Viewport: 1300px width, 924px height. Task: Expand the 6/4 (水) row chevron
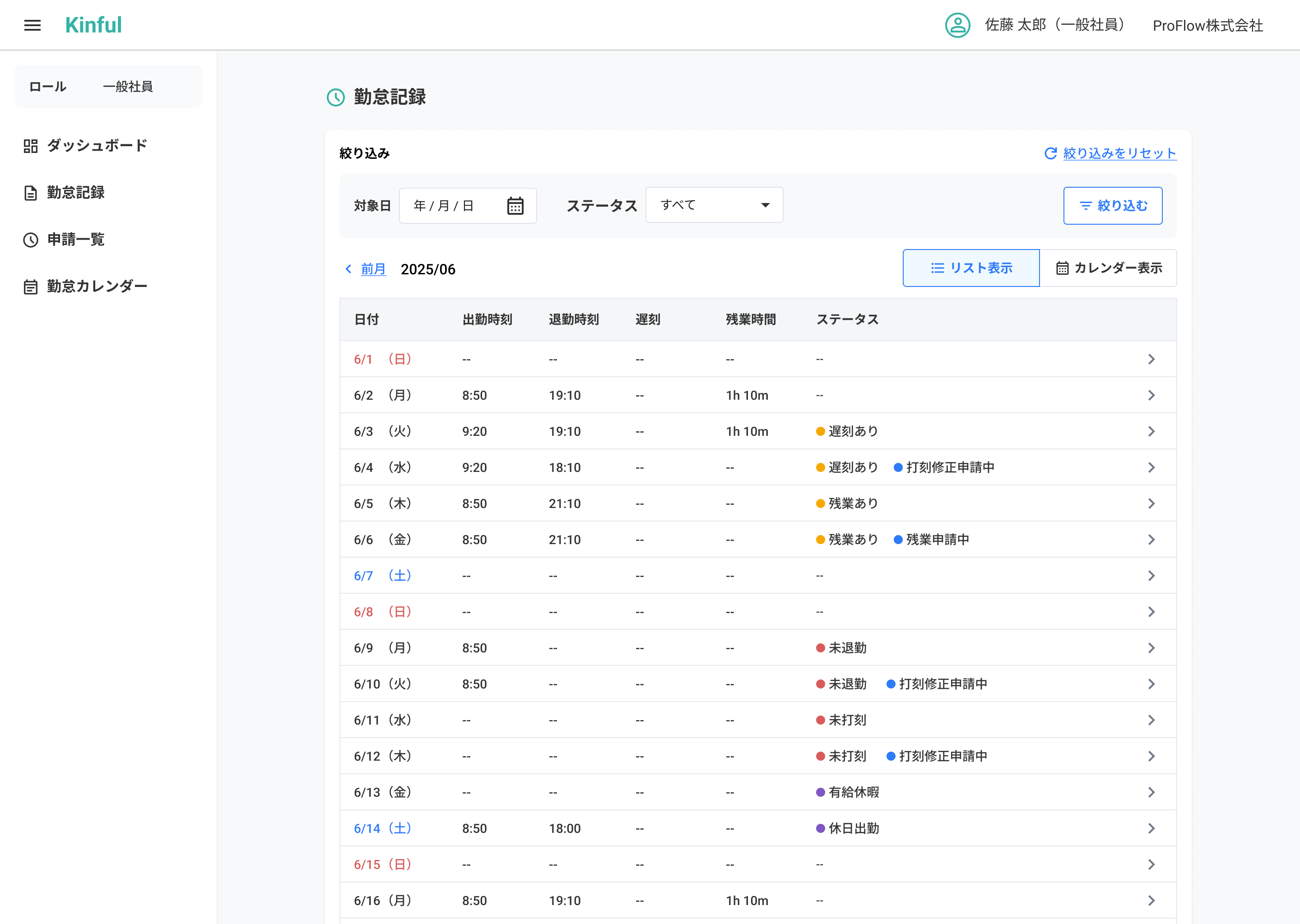click(1151, 468)
